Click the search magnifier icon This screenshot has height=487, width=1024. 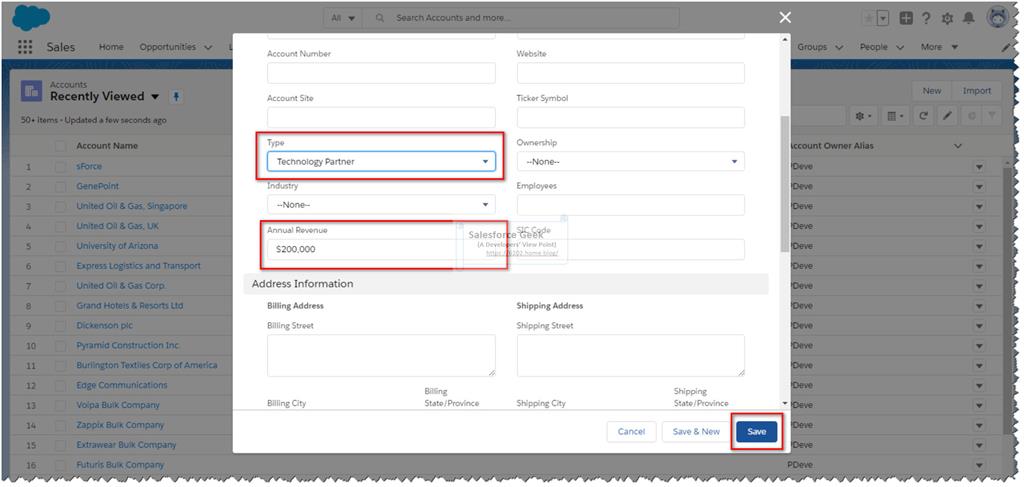coord(380,18)
